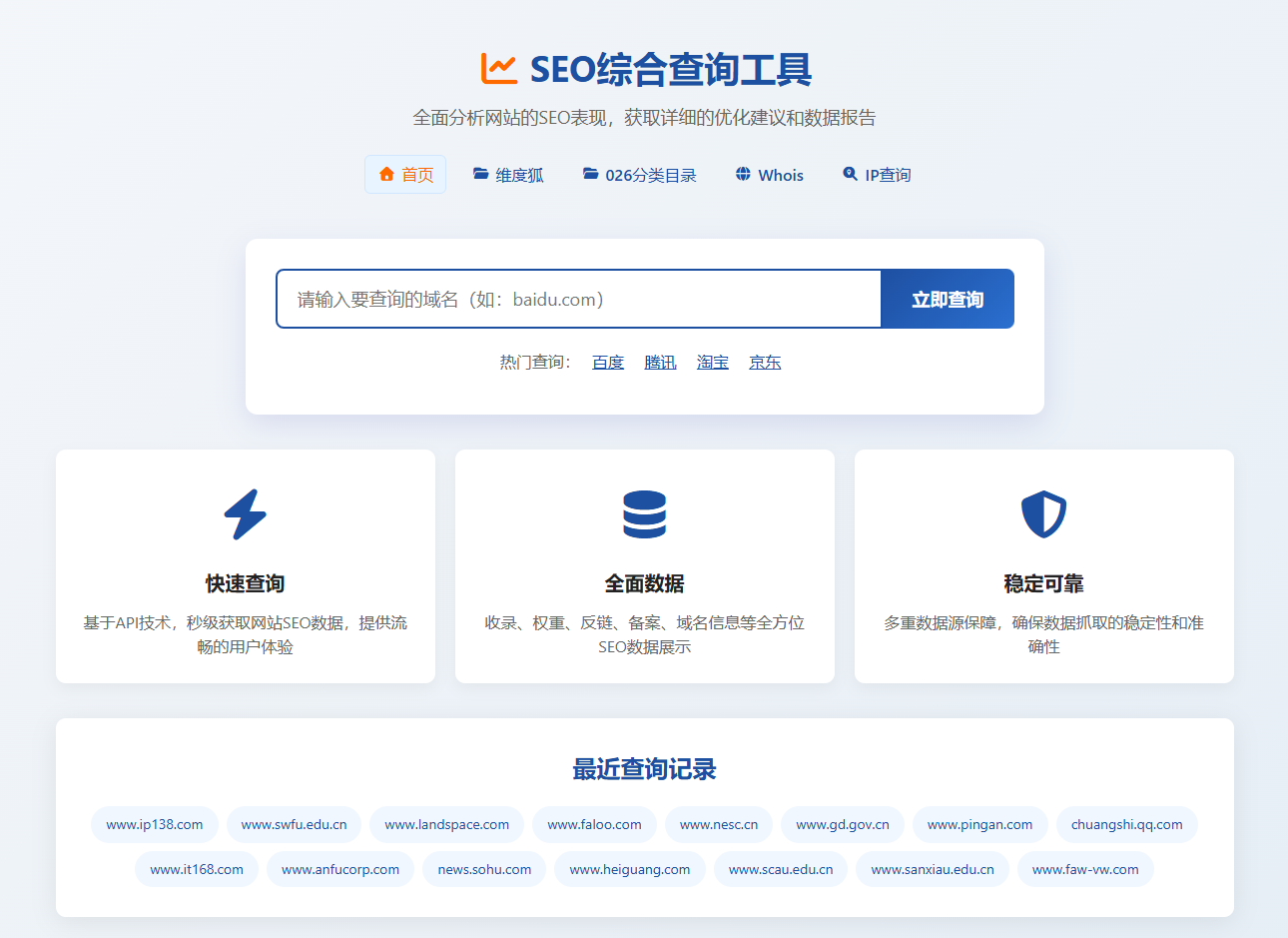Choose the 京东 hot query link
Viewport: 1288px width, 938px height.
coord(765,362)
